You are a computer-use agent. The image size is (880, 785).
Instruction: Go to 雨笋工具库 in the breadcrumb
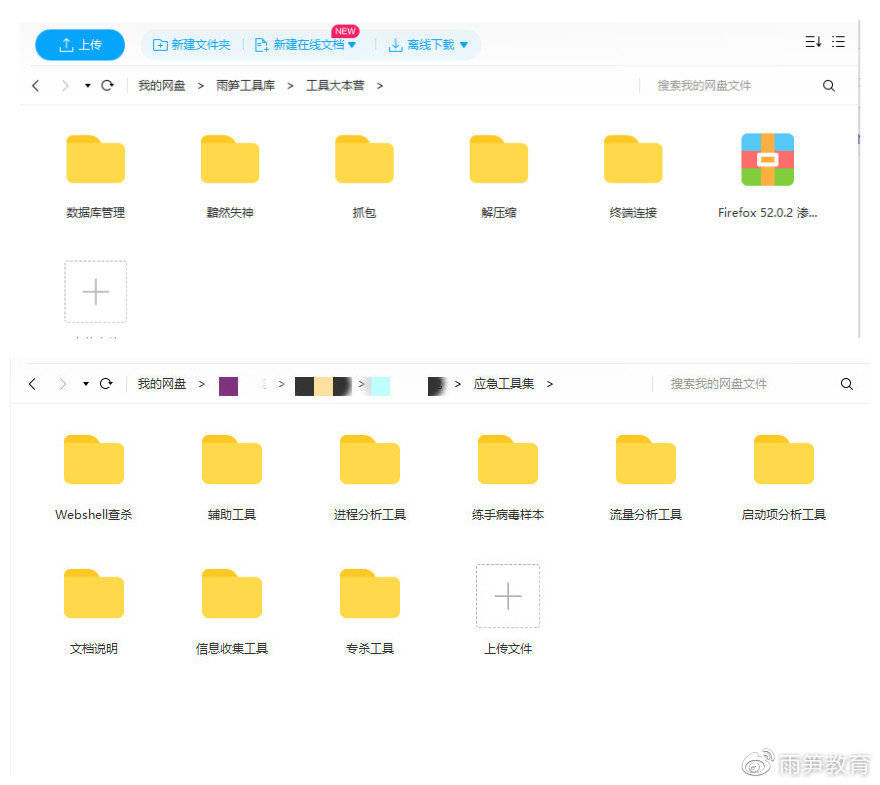[x=245, y=86]
